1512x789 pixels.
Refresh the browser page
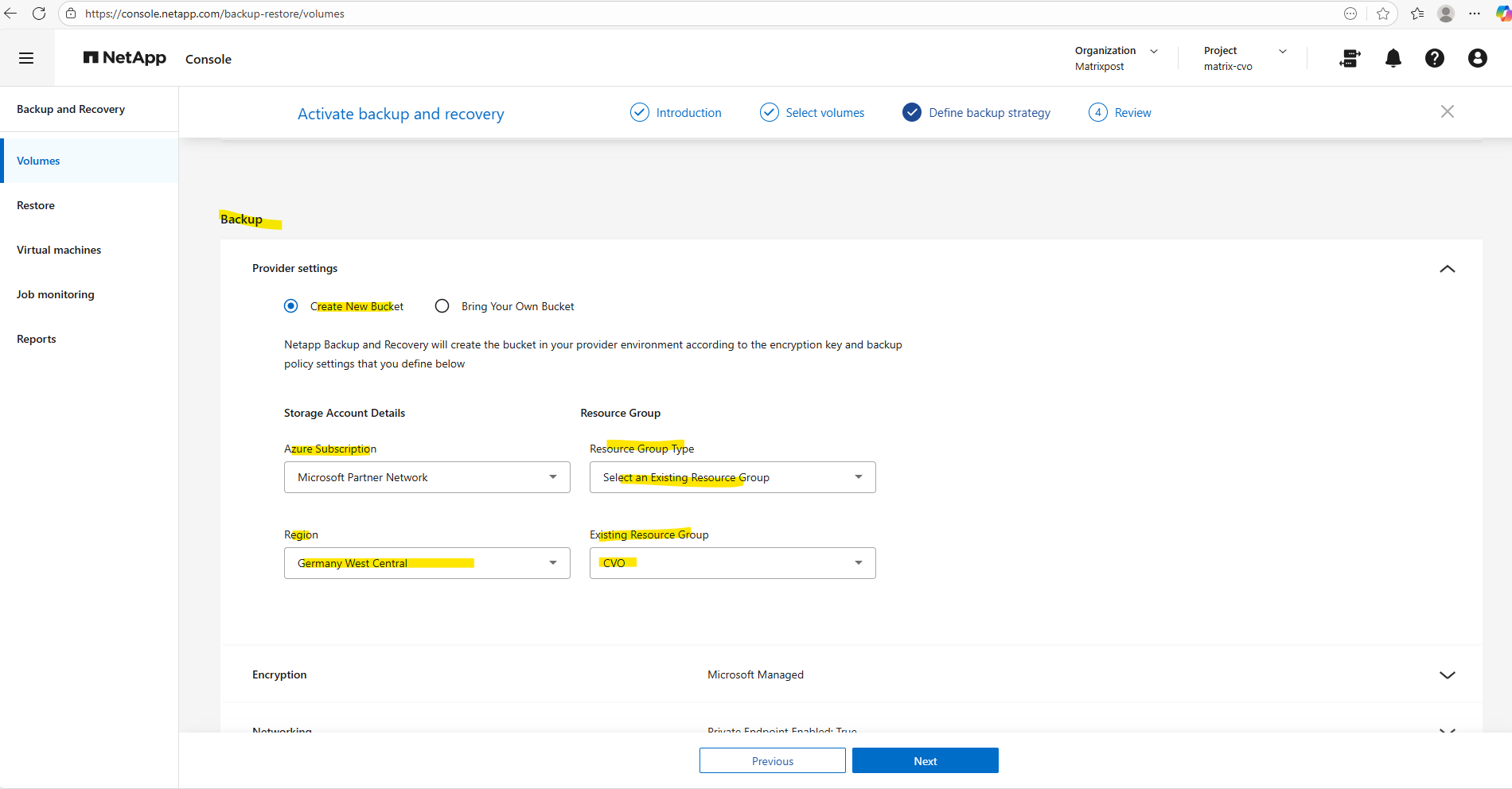(38, 14)
